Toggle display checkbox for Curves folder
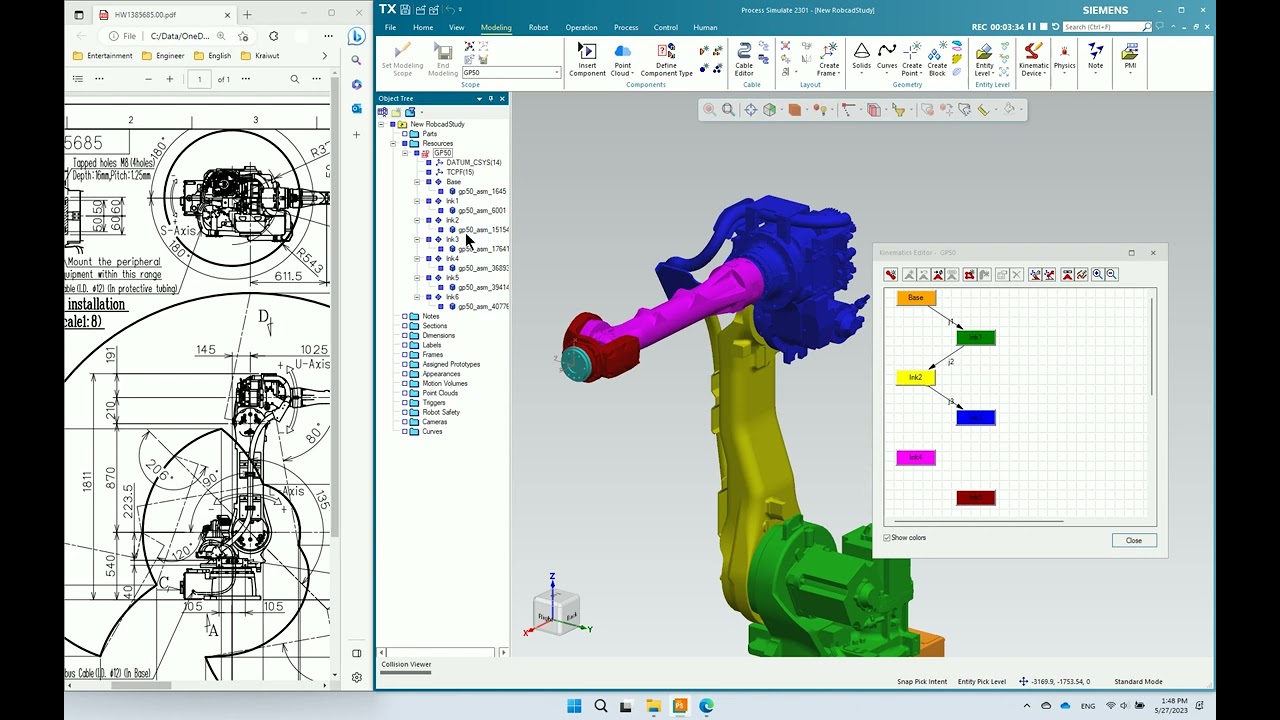This screenshot has height=720, width=1280. (405, 432)
